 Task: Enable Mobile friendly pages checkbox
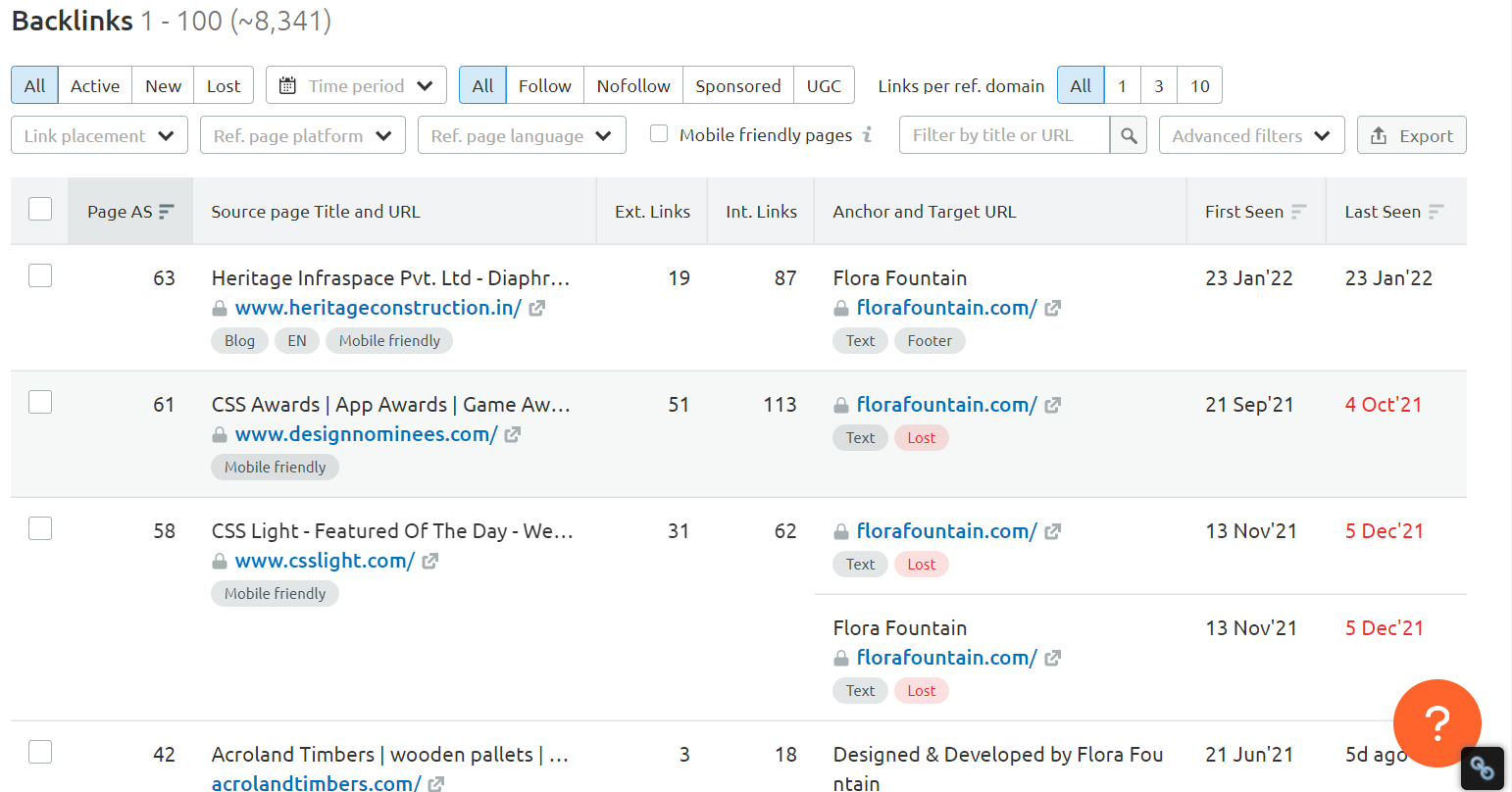[x=659, y=133]
